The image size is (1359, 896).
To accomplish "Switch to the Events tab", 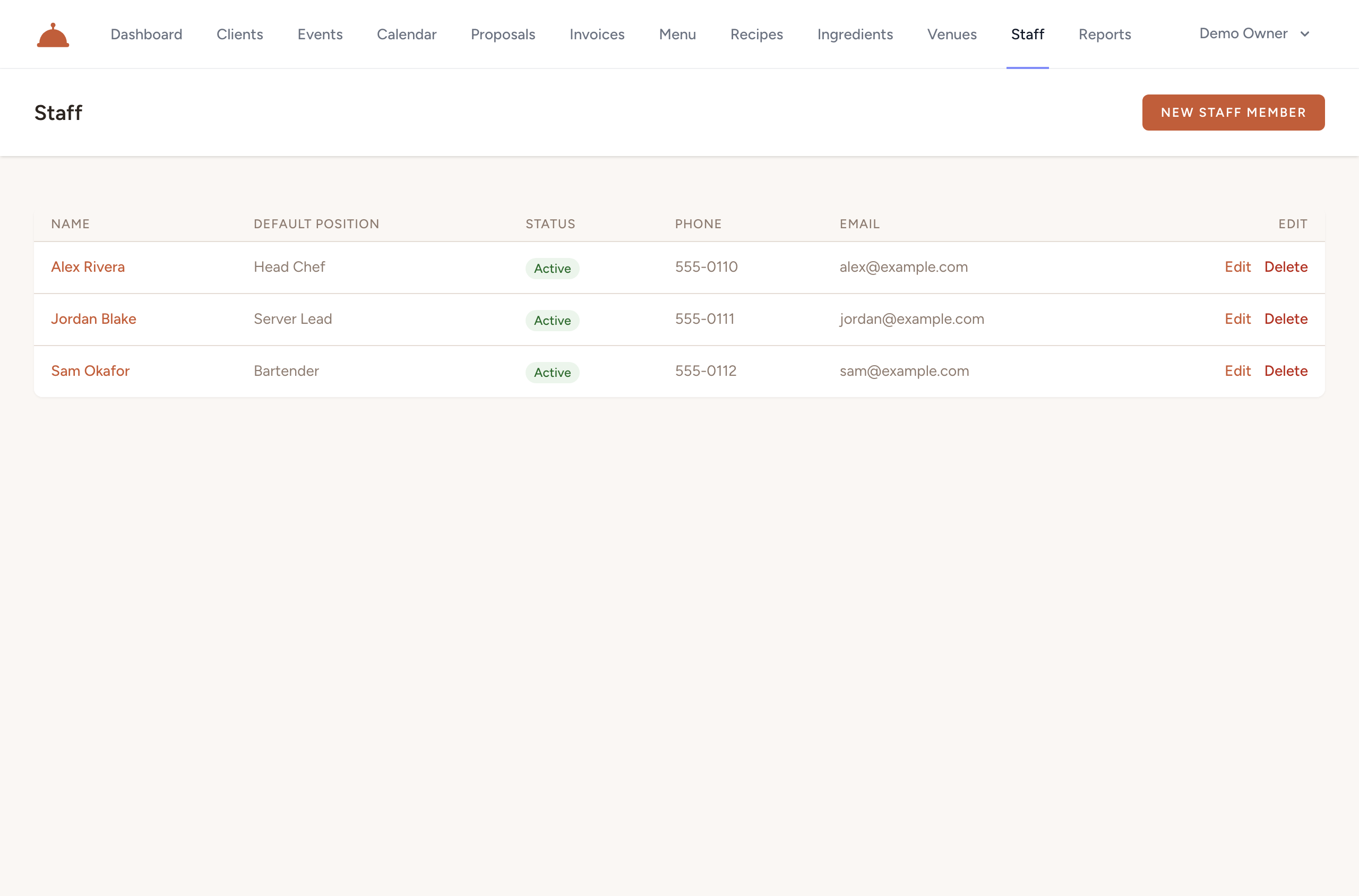I will coord(320,35).
